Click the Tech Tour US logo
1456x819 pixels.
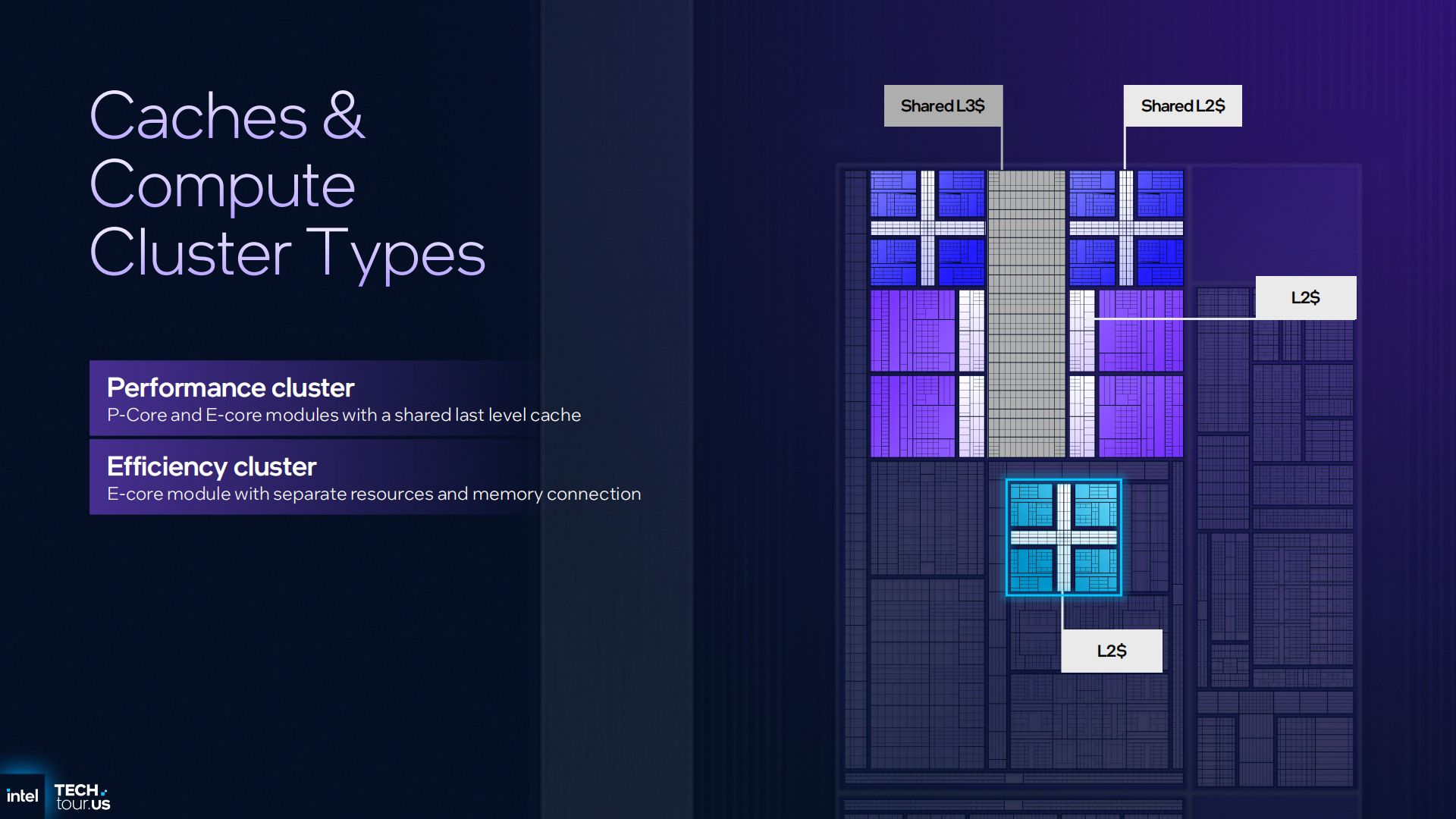click(82, 797)
